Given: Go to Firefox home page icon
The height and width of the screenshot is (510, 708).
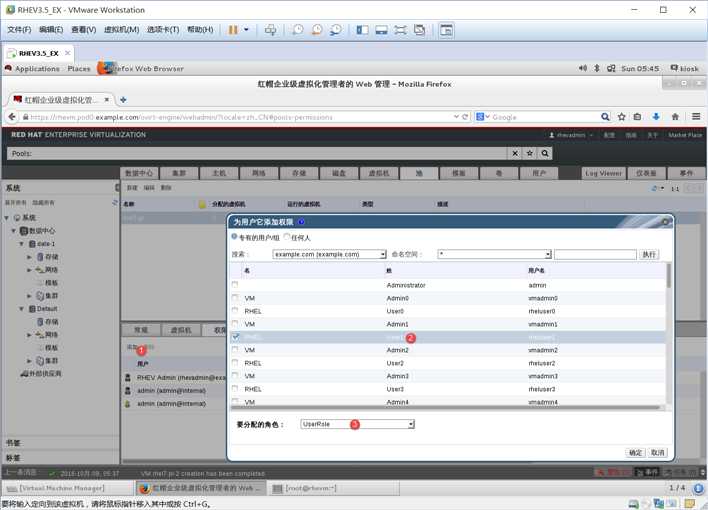Looking at the screenshot, I should [675, 117].
